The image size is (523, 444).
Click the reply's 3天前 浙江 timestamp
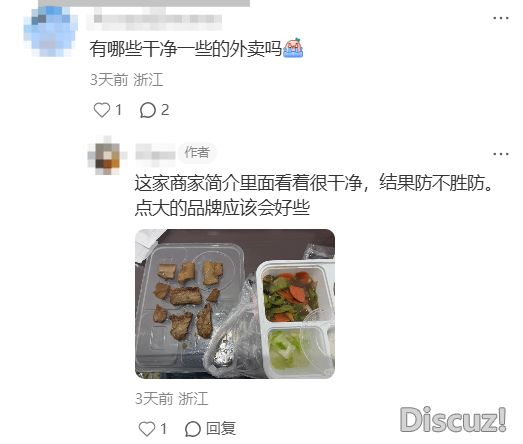pyautogui.click(x=171, y=399)
